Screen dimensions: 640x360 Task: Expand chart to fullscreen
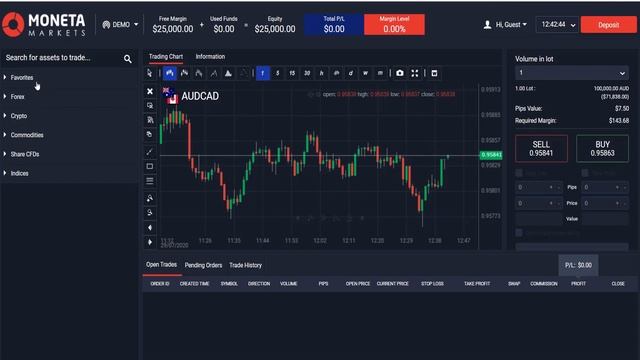point(415,73)
